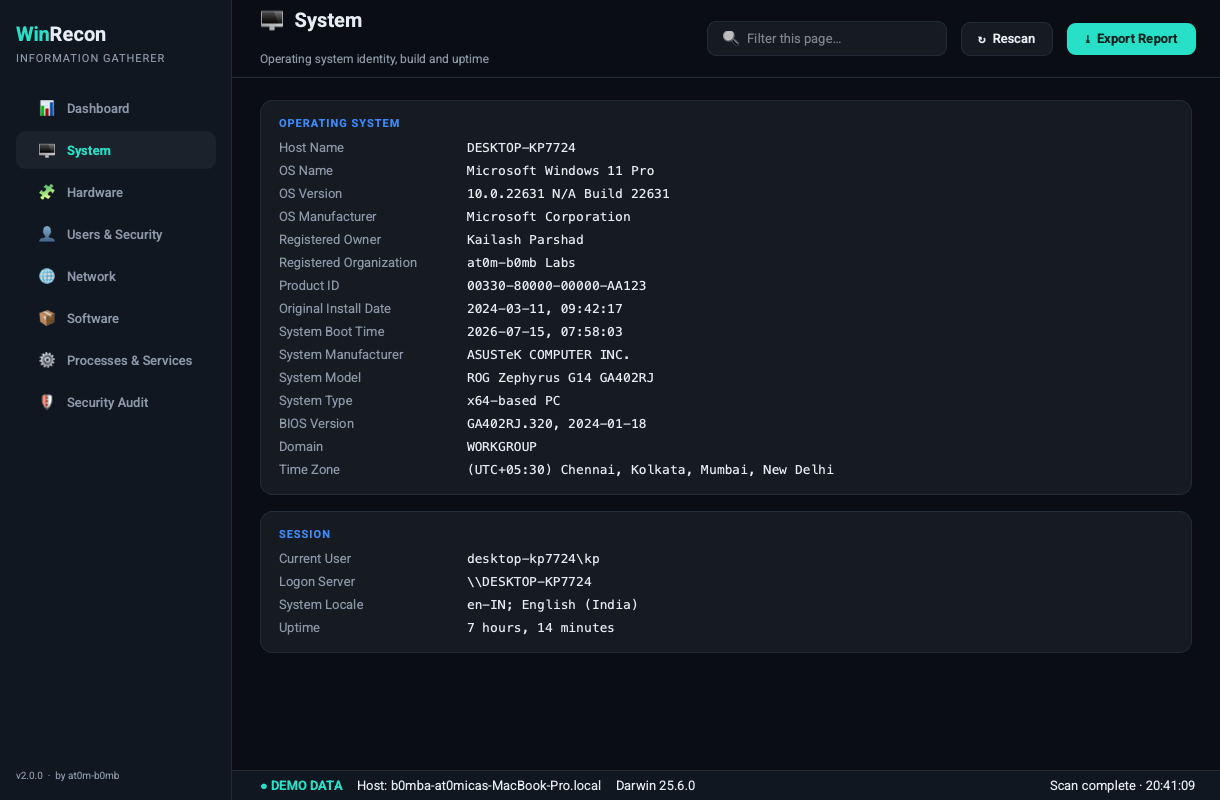Click the Software package box icon
1220x800 pixels.
pos(47,318)
